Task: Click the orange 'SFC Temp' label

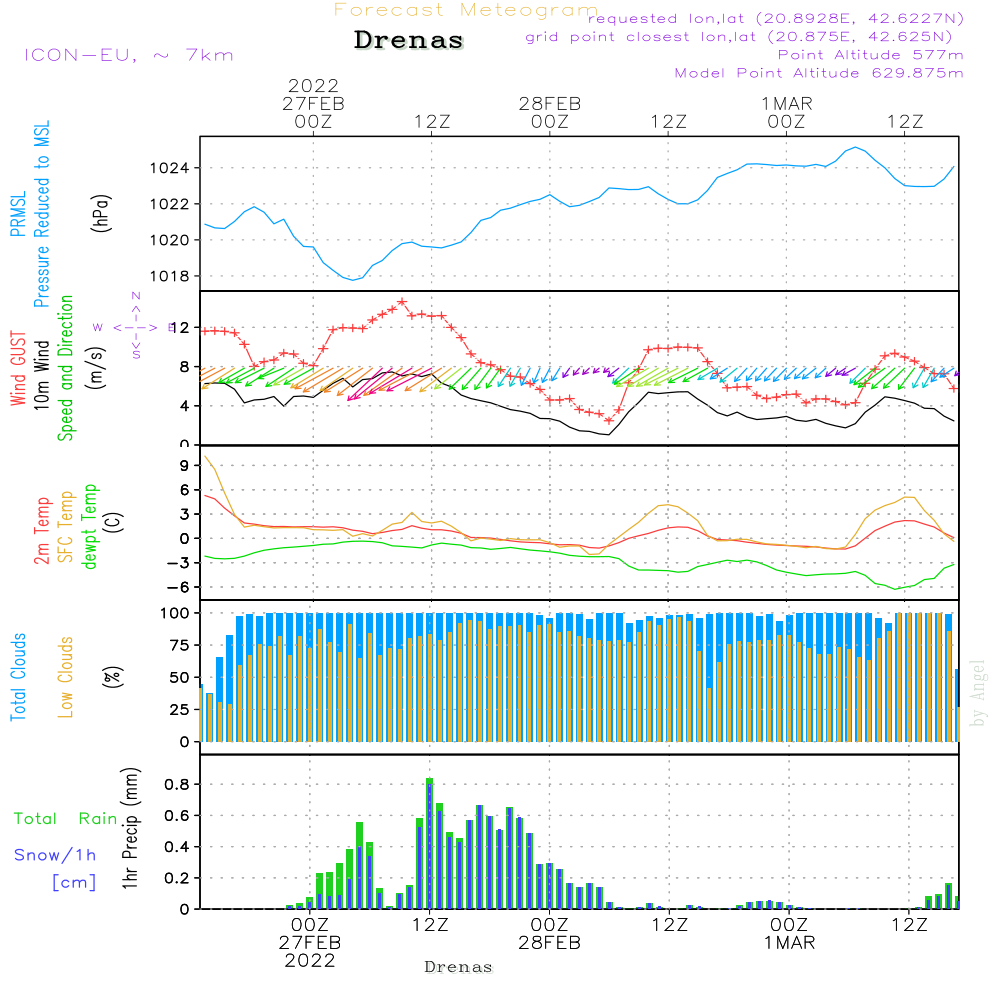Action: (65, 527)
